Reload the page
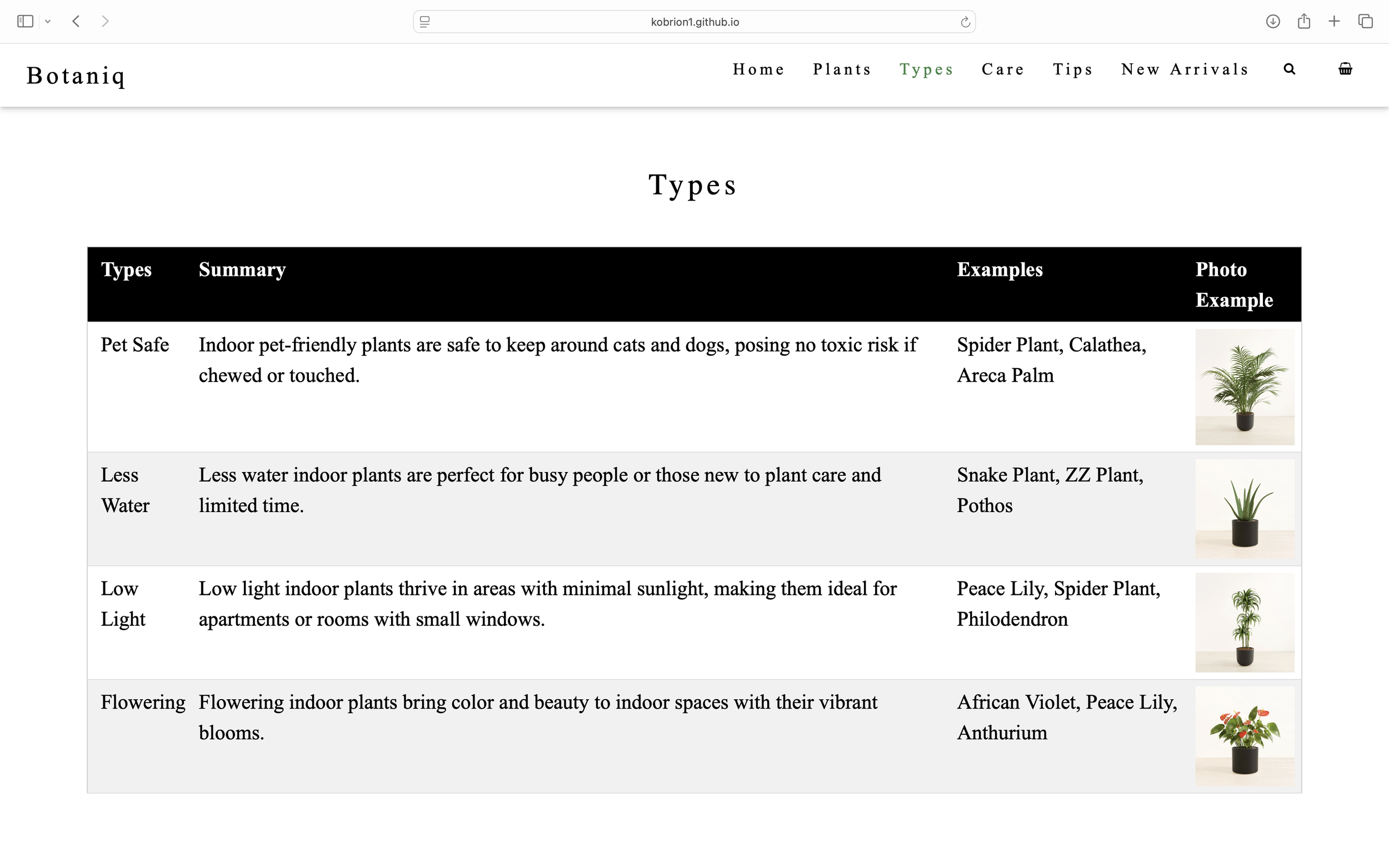The width and height of the screenshot is (1389, 868). tap(965, 22)
